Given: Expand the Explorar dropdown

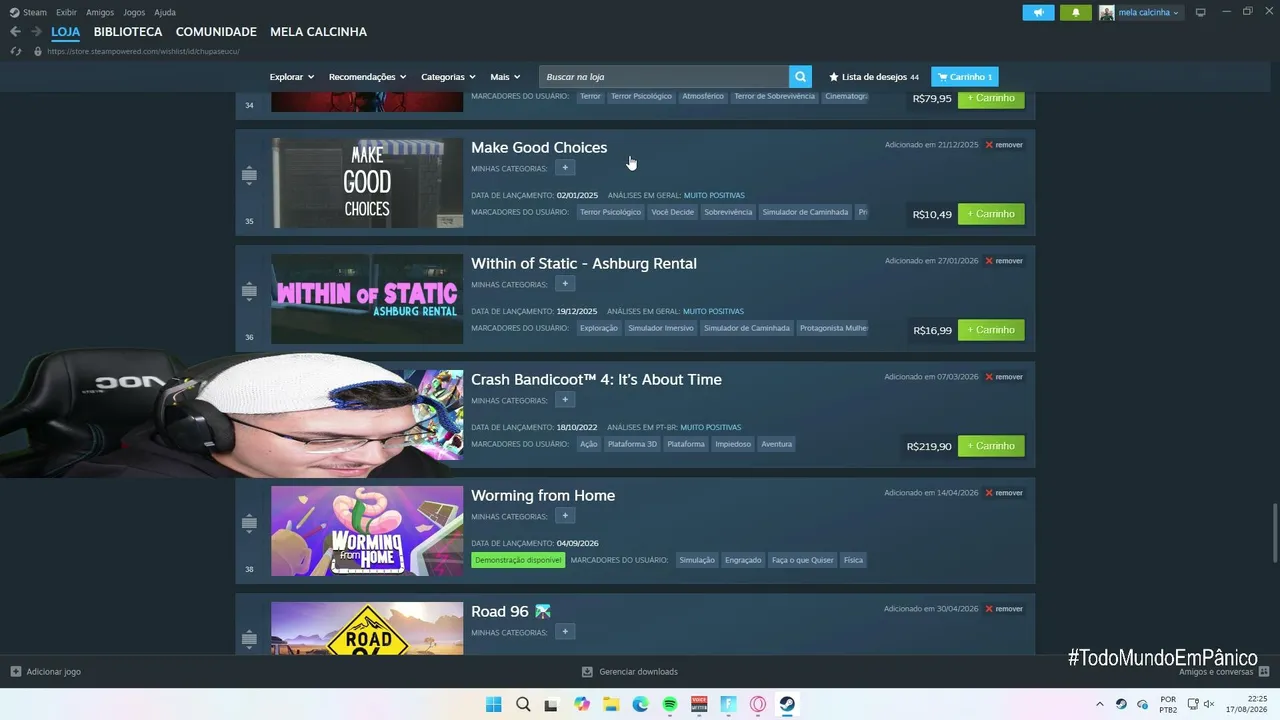Looking at the screenshot, I should [x=292, y=77].
